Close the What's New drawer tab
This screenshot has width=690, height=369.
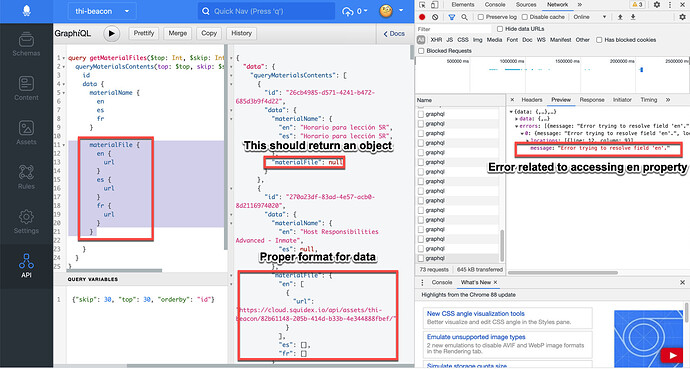(x=495, y=282)
